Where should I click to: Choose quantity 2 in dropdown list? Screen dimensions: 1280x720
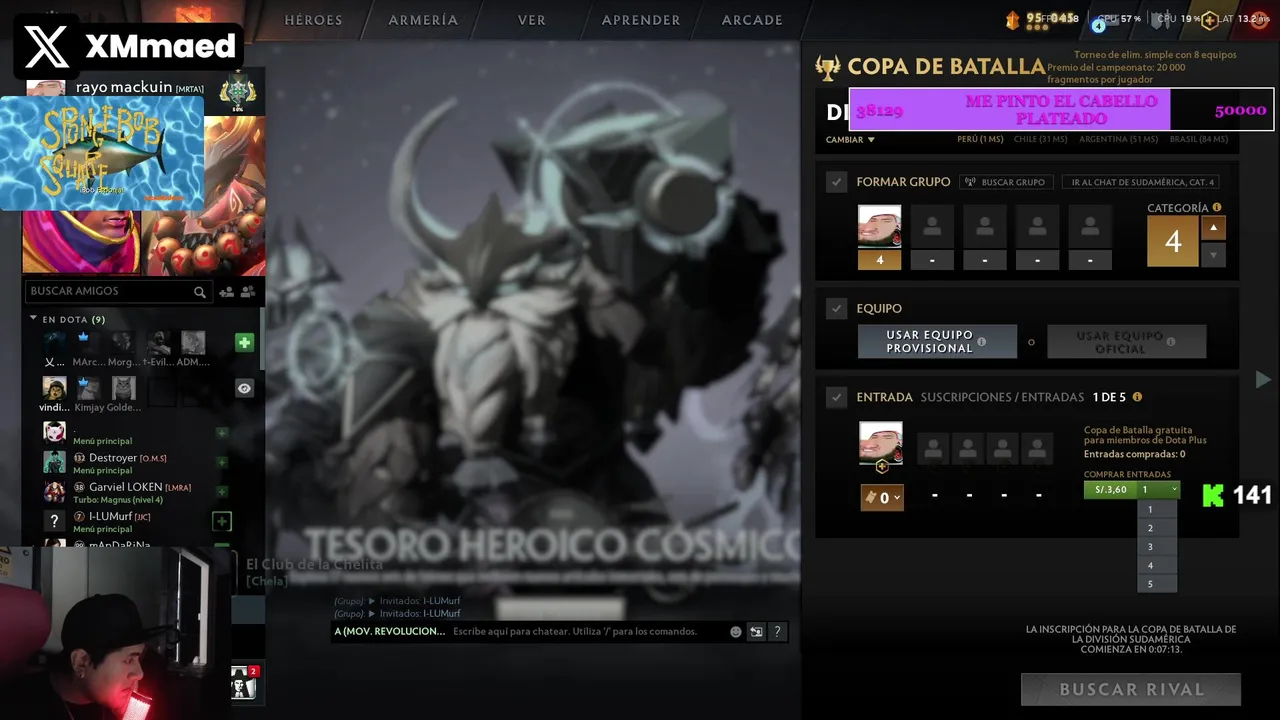pos(1156,528)
